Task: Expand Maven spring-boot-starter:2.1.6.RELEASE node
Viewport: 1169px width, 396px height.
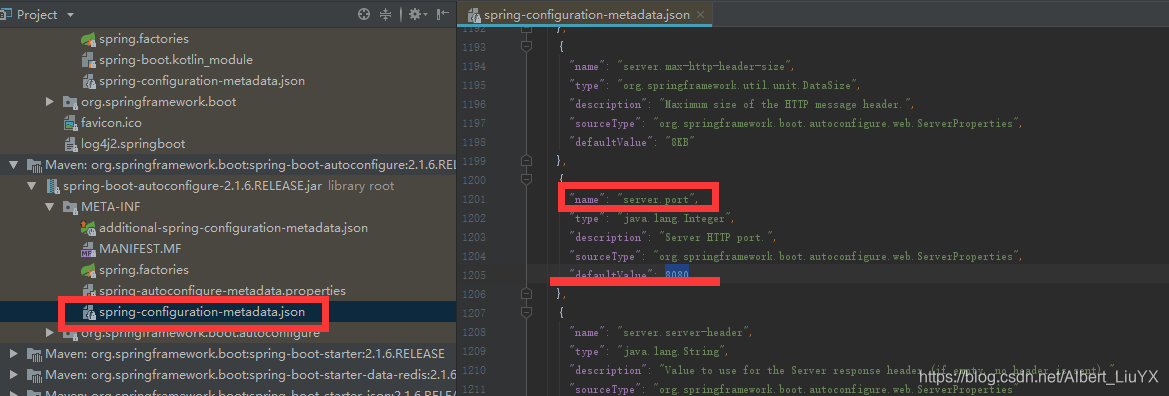Action: click(13, 353)
